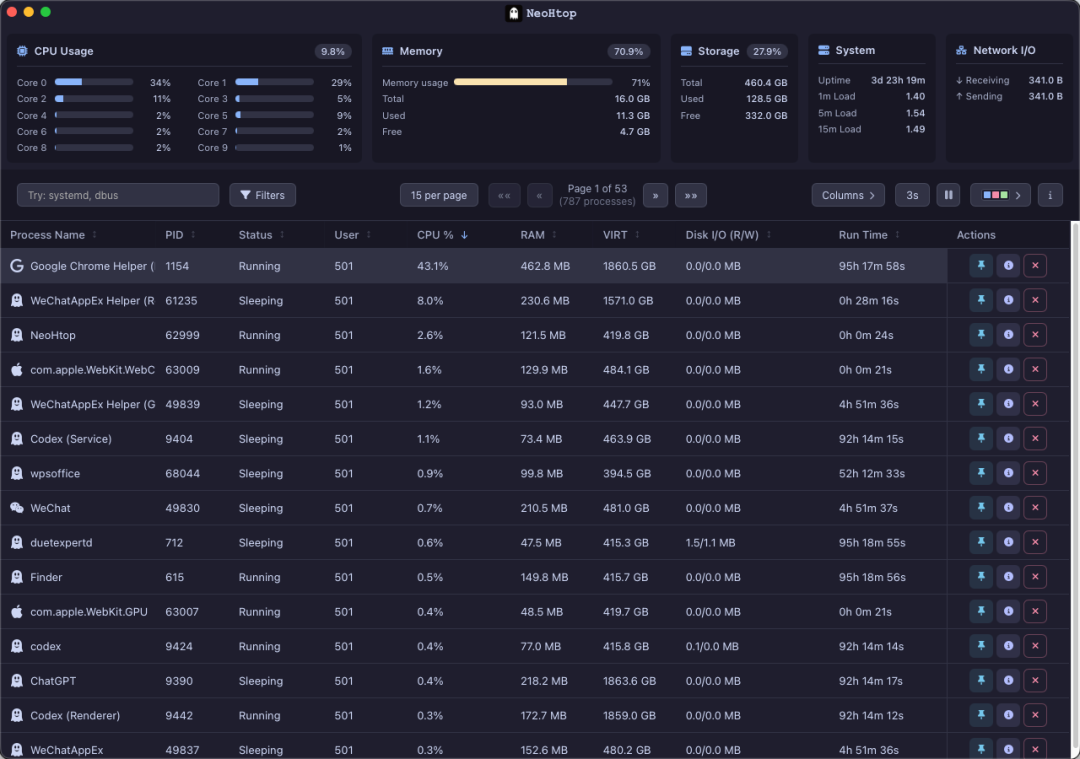Kill the Codex (Service) process
This screenshot has height=759, width=1080.
(1035, 438)
